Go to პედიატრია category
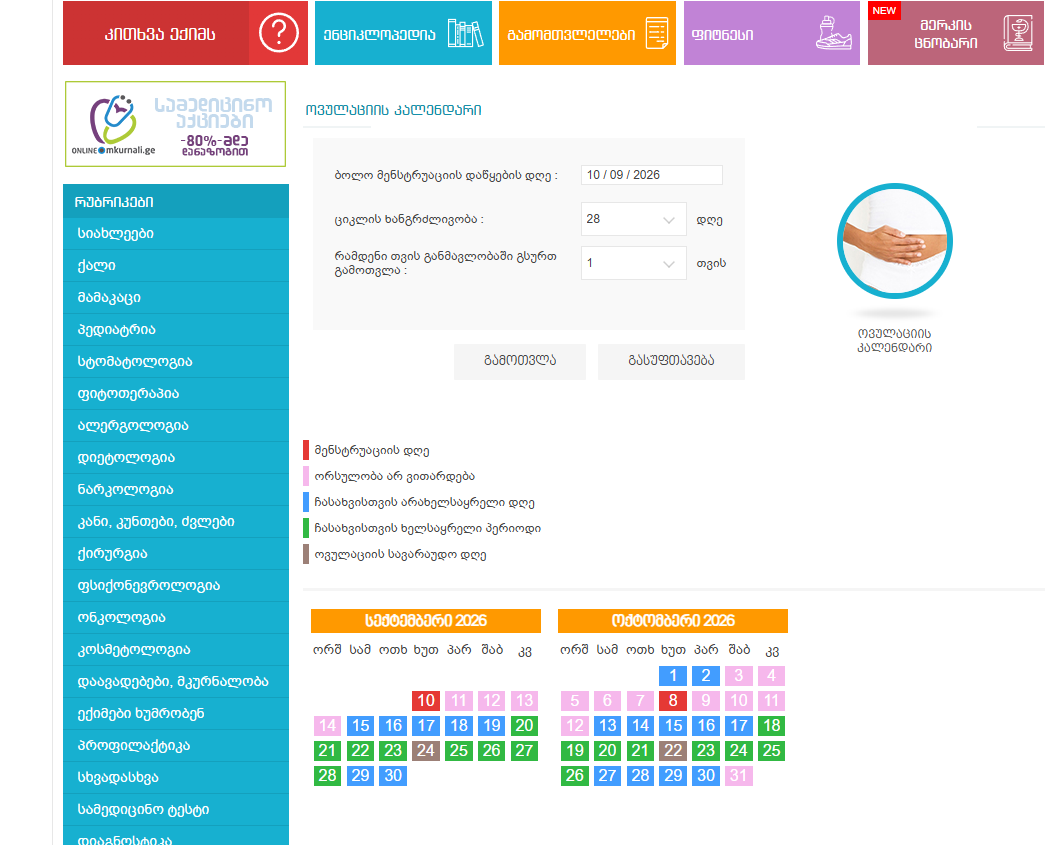The height and width of the screenshot is (845, 1049). [176, 330]
